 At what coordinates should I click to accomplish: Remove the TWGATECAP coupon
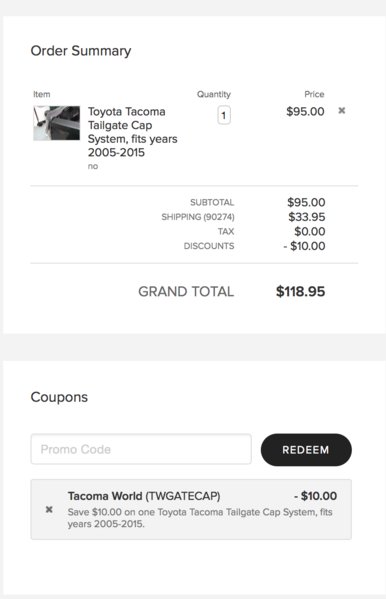49,509
